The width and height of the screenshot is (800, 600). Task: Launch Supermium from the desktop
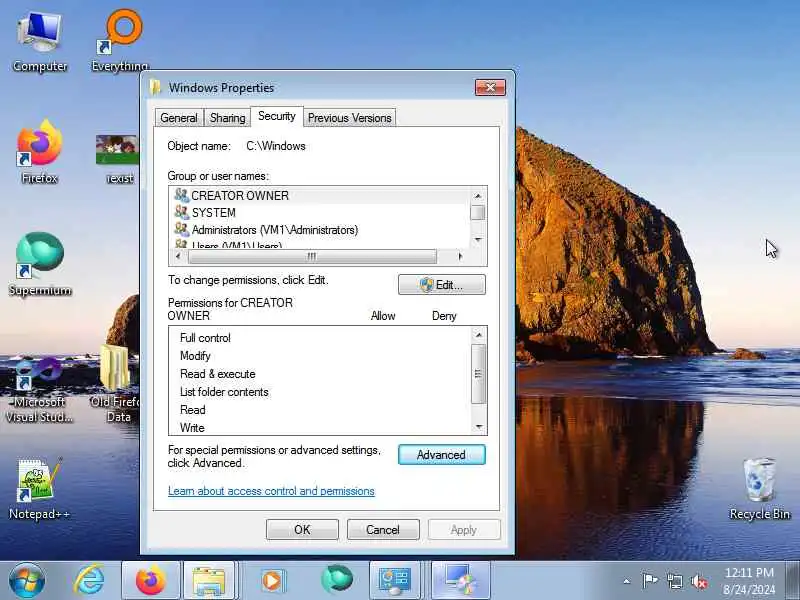(x=40, y=263)
